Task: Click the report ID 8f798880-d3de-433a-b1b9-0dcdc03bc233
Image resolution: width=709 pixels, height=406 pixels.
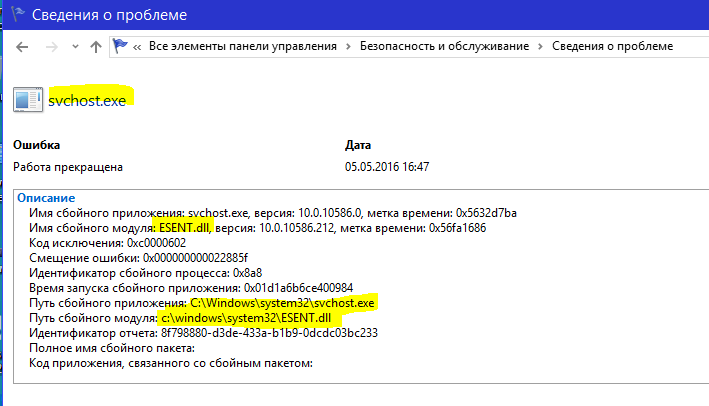Action: tap(269, 333)
